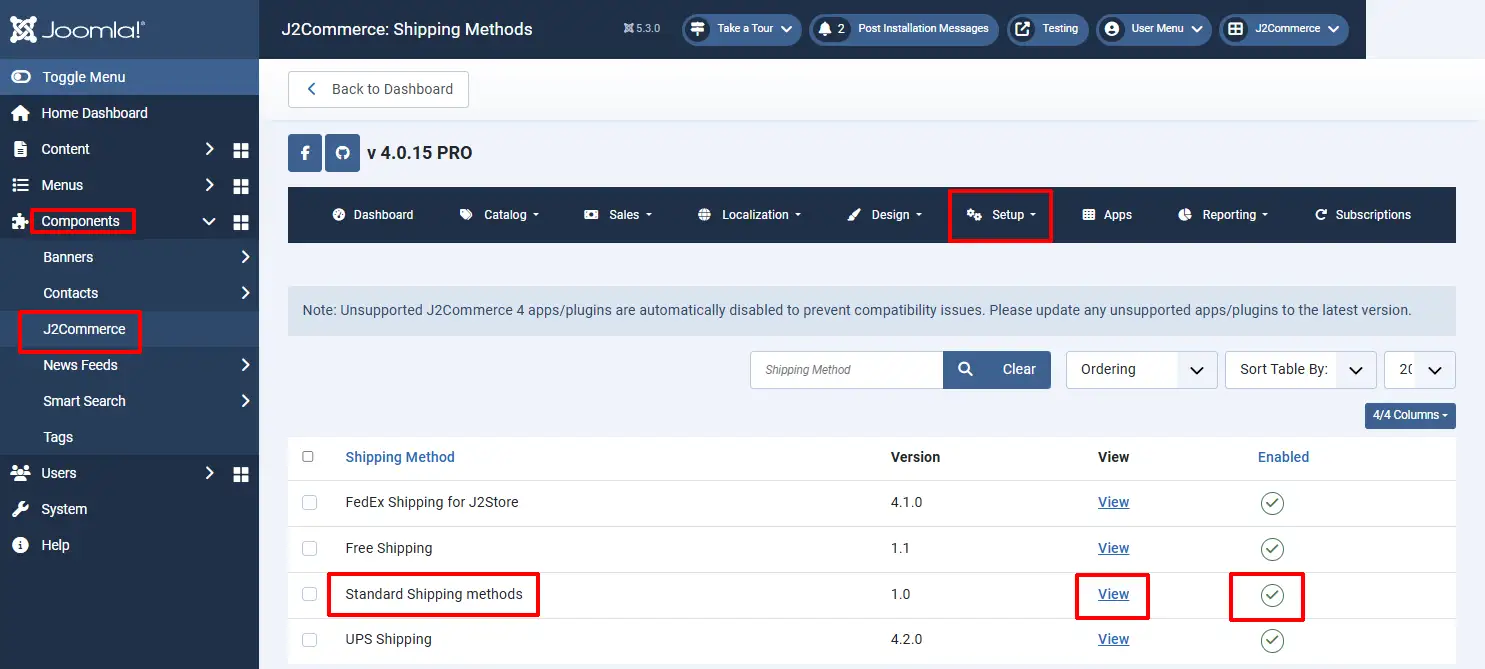The image size is (1485, 669).
Task: Open the Apps navigation item
Action: coord(1107,215)
